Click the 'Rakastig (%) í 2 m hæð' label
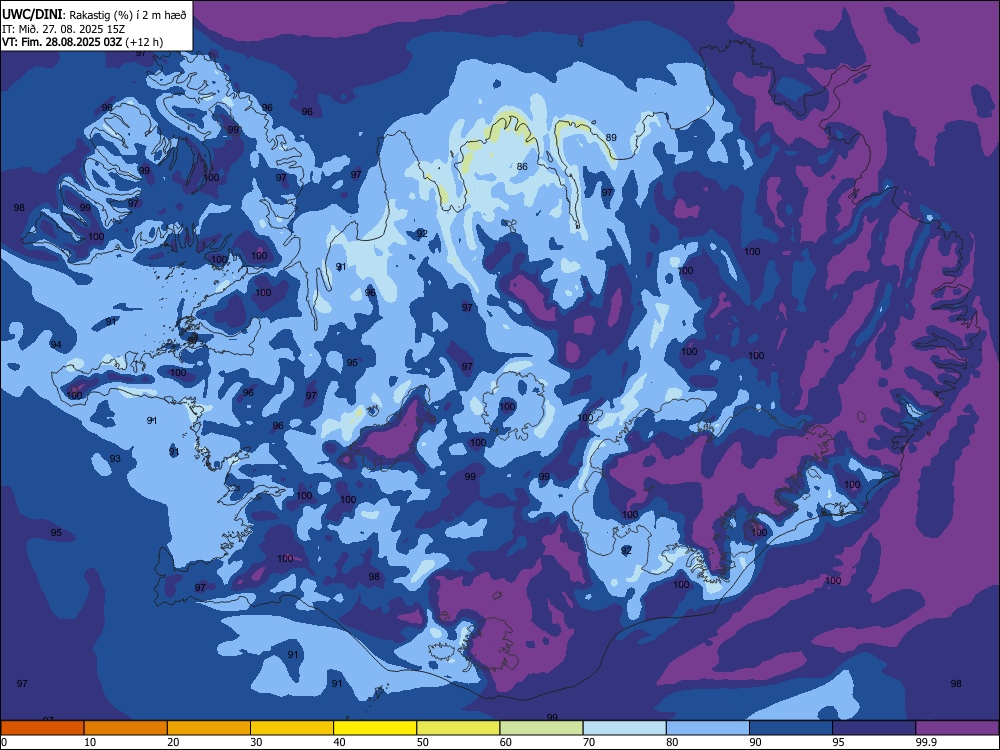 128,15
